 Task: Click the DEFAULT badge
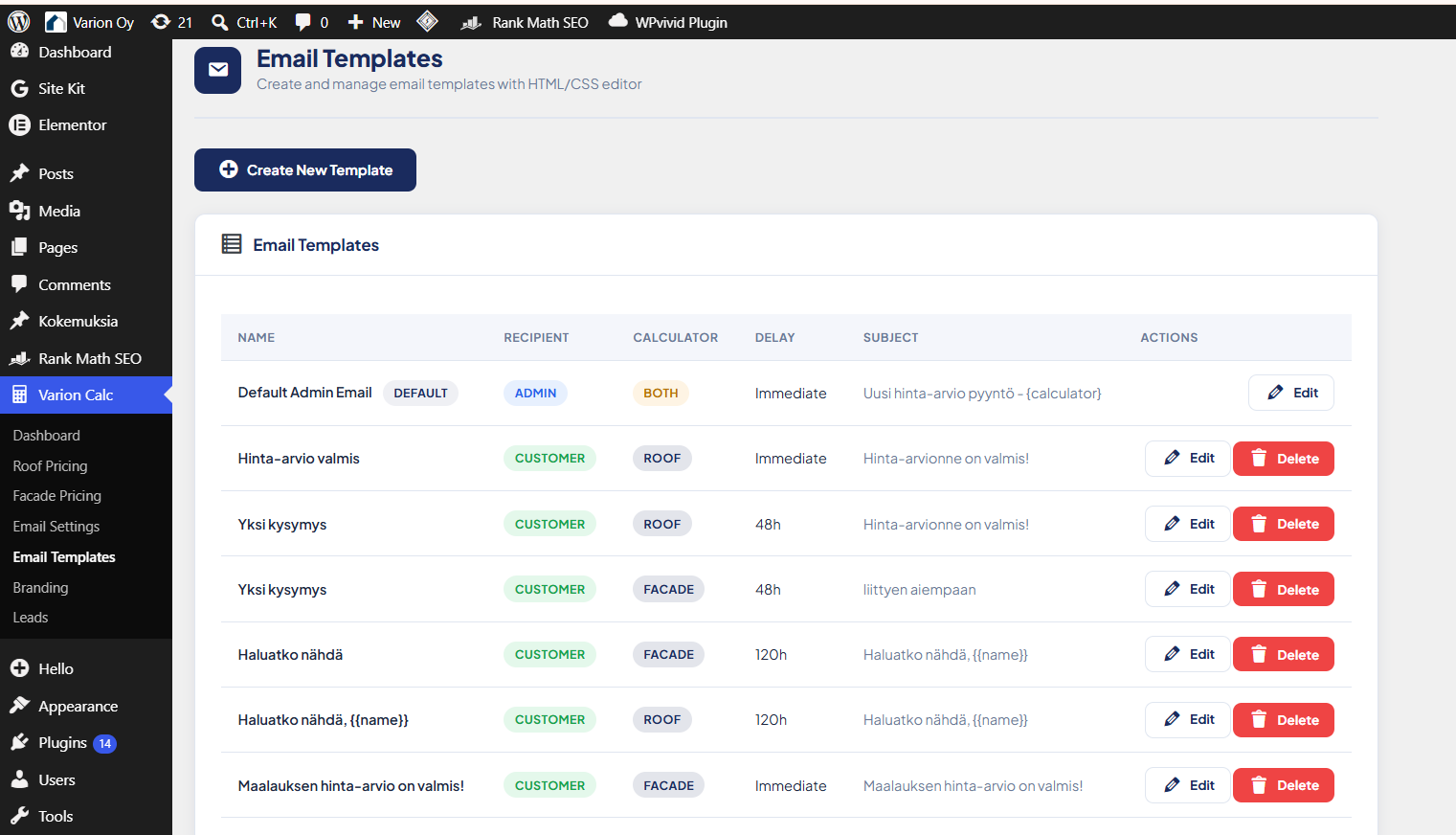coord(420,393)
